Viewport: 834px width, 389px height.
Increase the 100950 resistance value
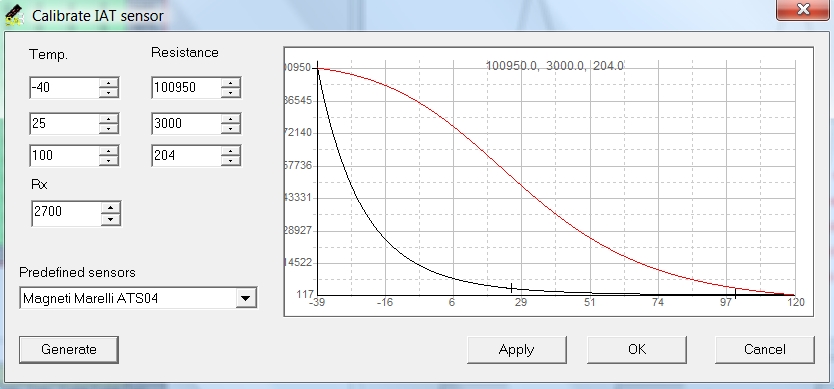(231, 82)
